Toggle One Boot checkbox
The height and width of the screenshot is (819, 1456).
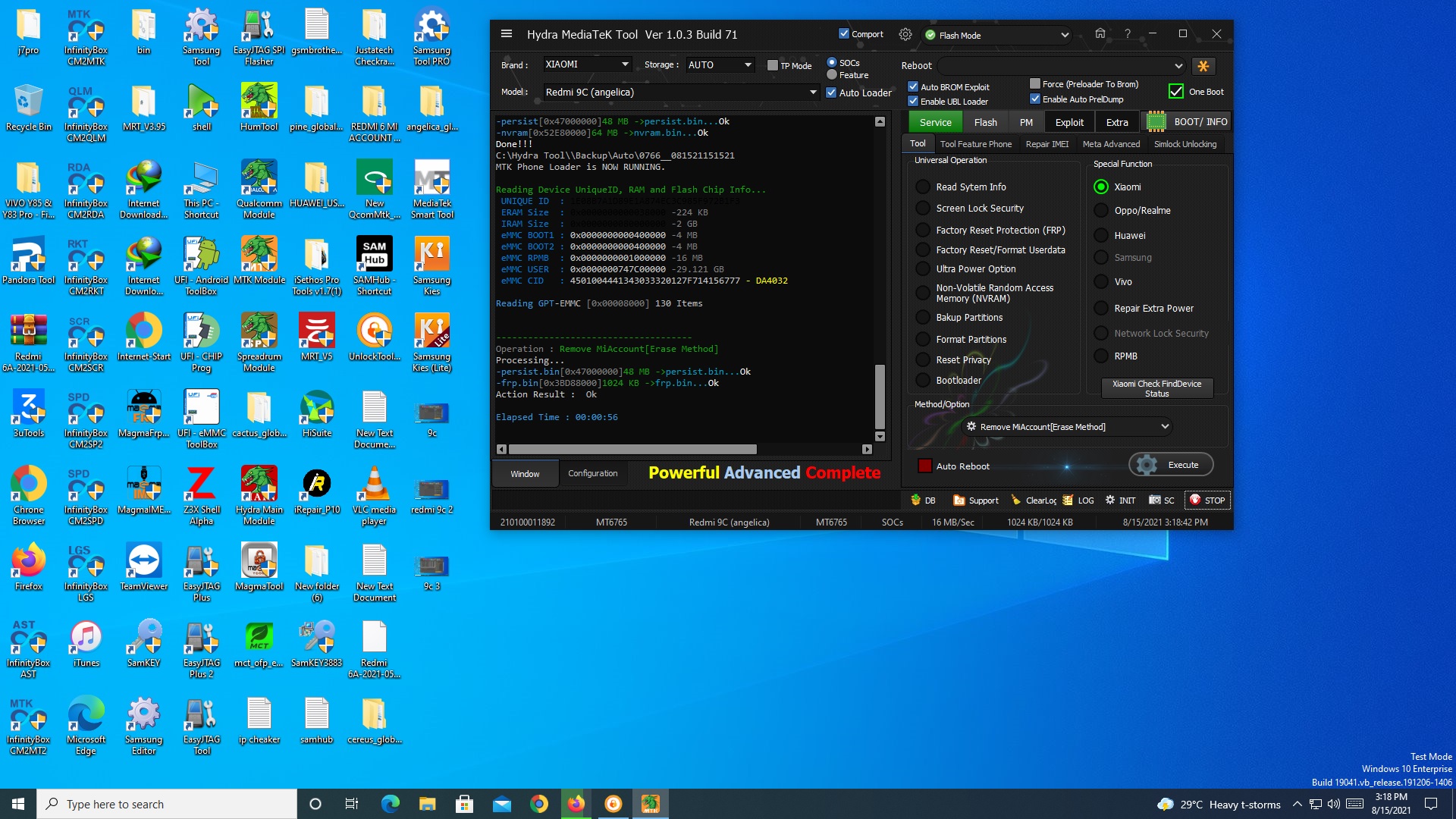1175,91
